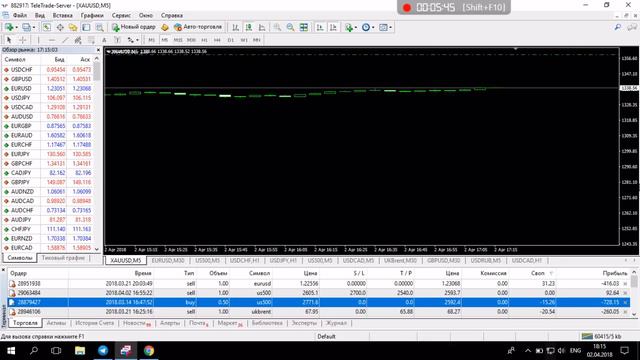Viewport: 640px width, 360px height.
Task: Open the Файл menu
Action: tap(20, 16)
